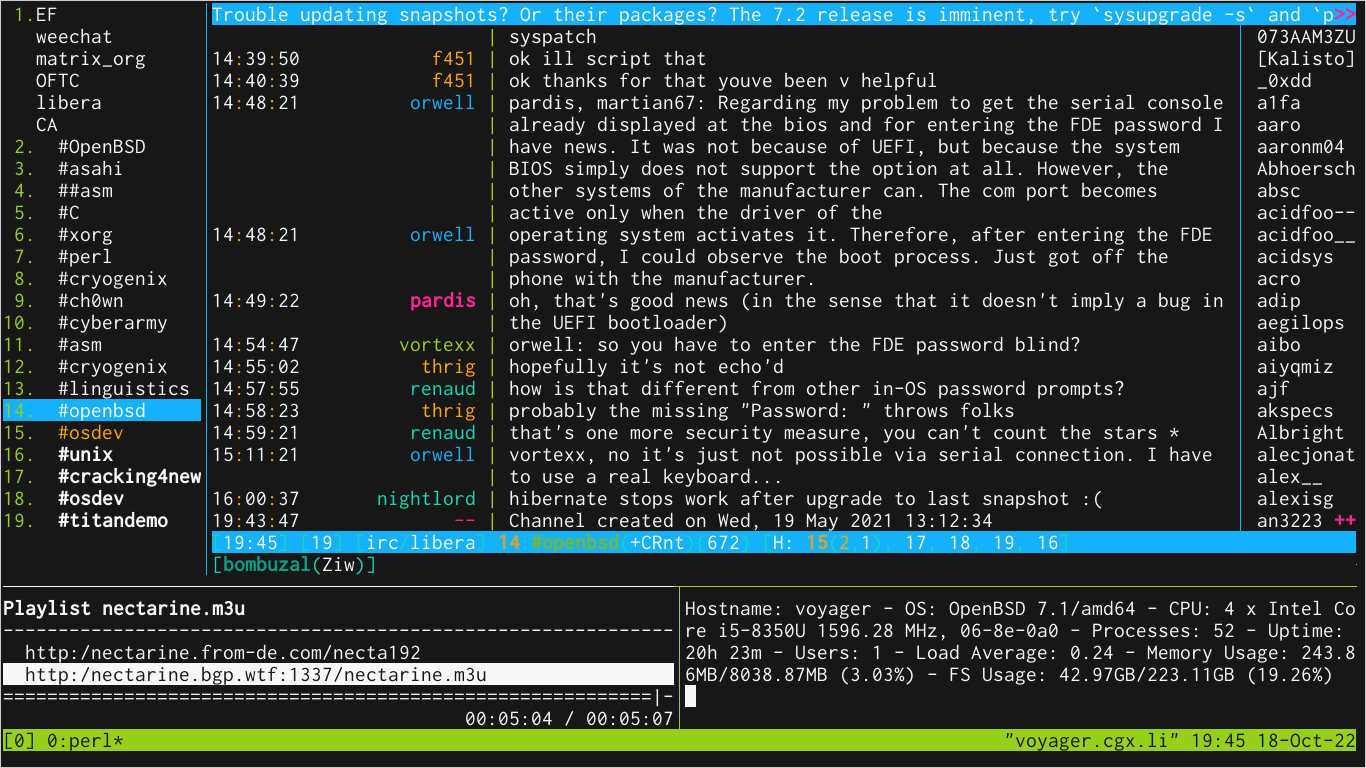This screenshot has height=768, width=1366.
Task: Open the matrix_org server buffer
Action: [x=91, y=59]
